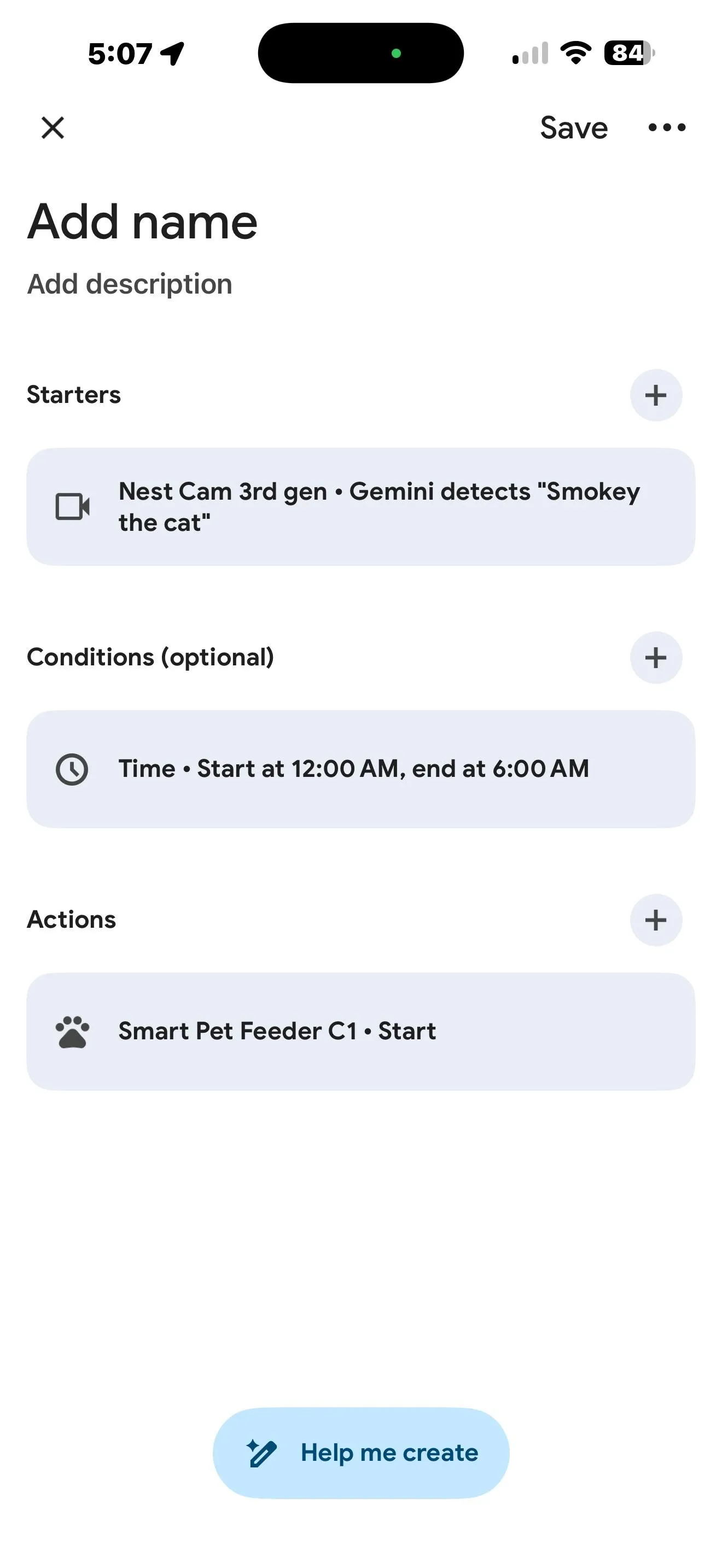The width and height of the screenshot is (722, 1568).
Task: Add a new action with plus icon
Action: [656, 920]
